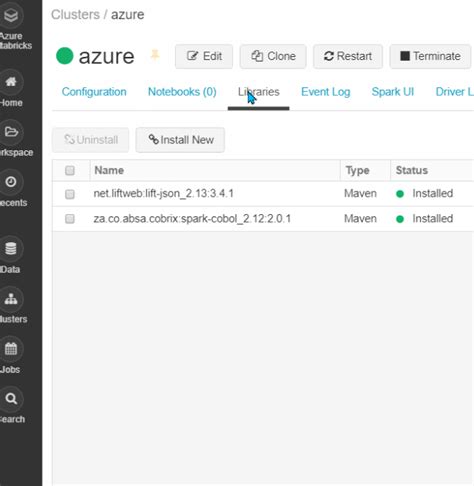Open Azure Databricks logo in sidebar

point(11,16)
